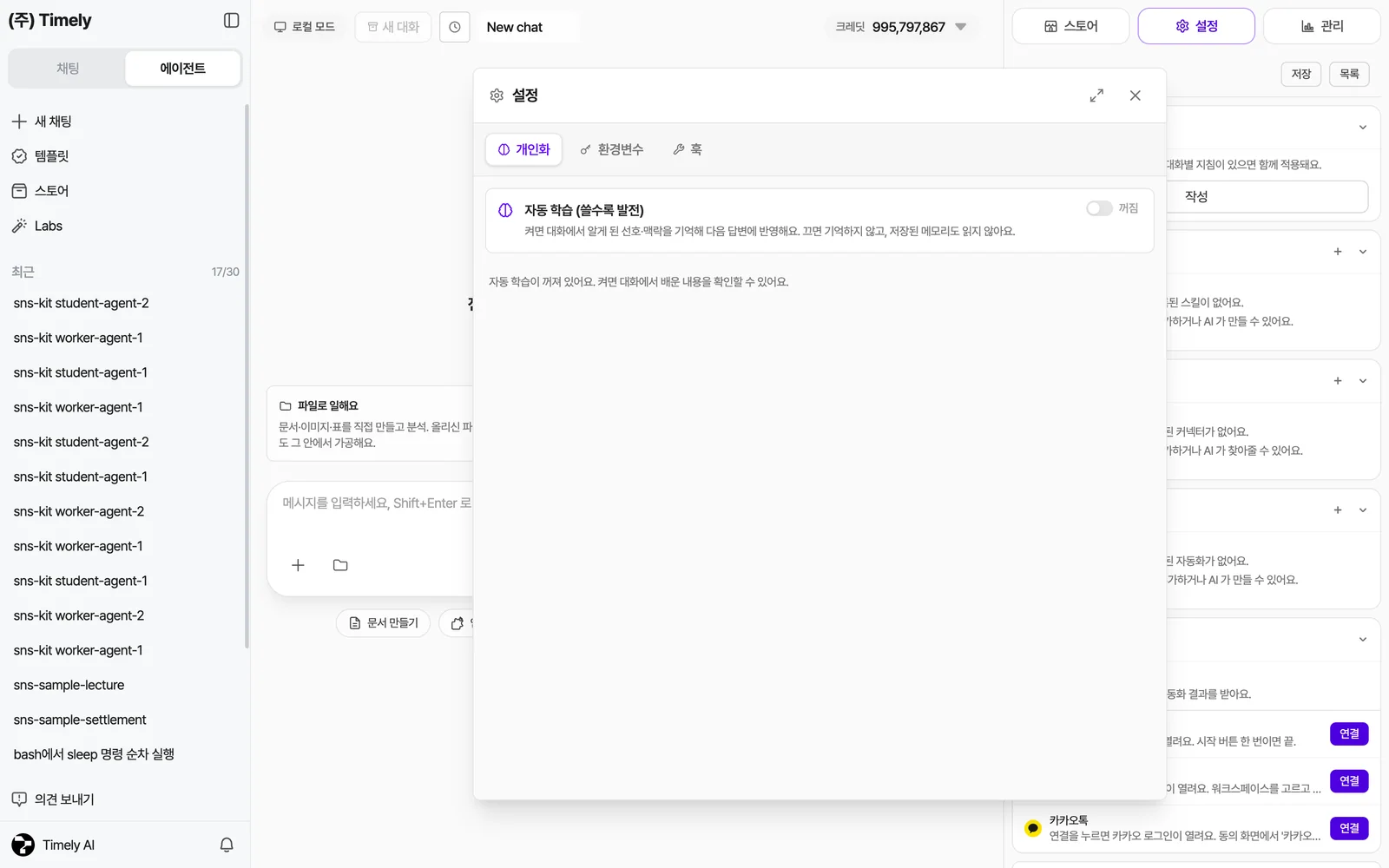Screen dimensions: 1389x868
Task: Click the 저장 button
Action: click(x=1300, y=74)
